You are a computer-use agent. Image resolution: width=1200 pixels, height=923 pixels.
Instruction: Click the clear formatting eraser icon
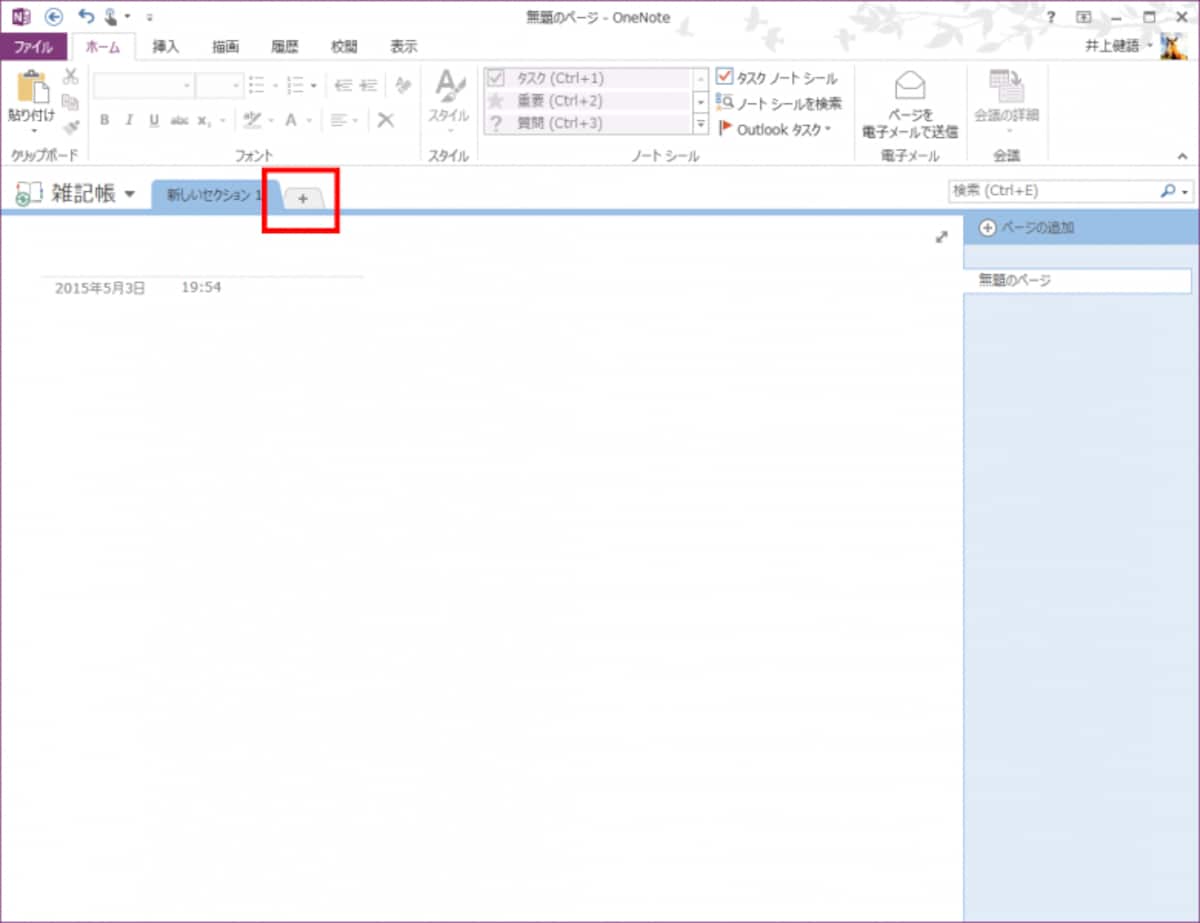(403, 86)
